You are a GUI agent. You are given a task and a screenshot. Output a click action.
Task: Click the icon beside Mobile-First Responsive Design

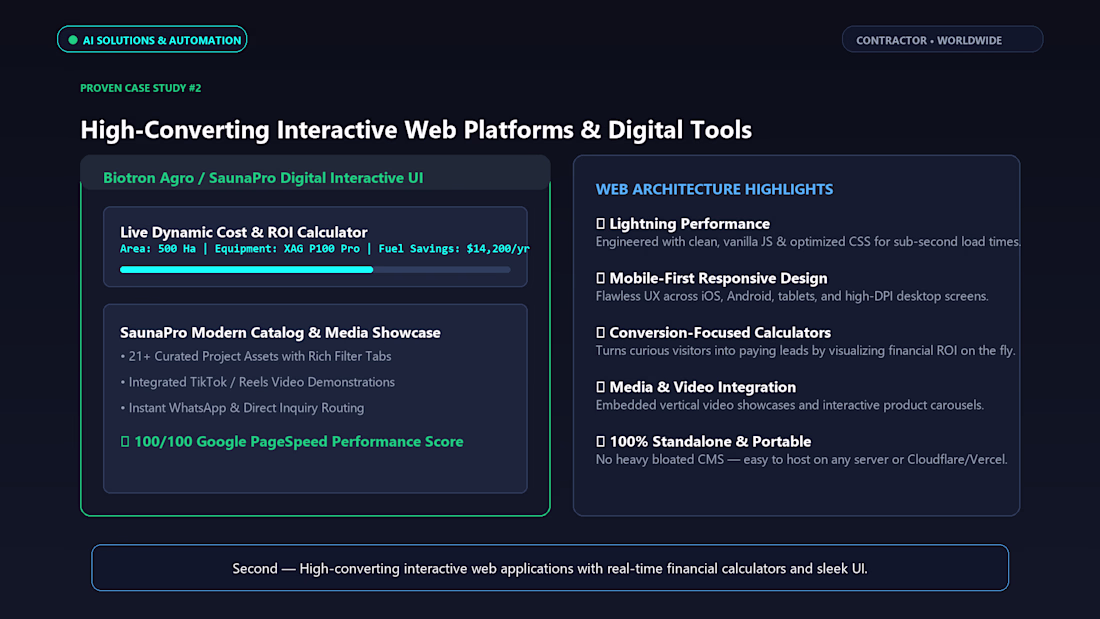click(x=600, y=279)
